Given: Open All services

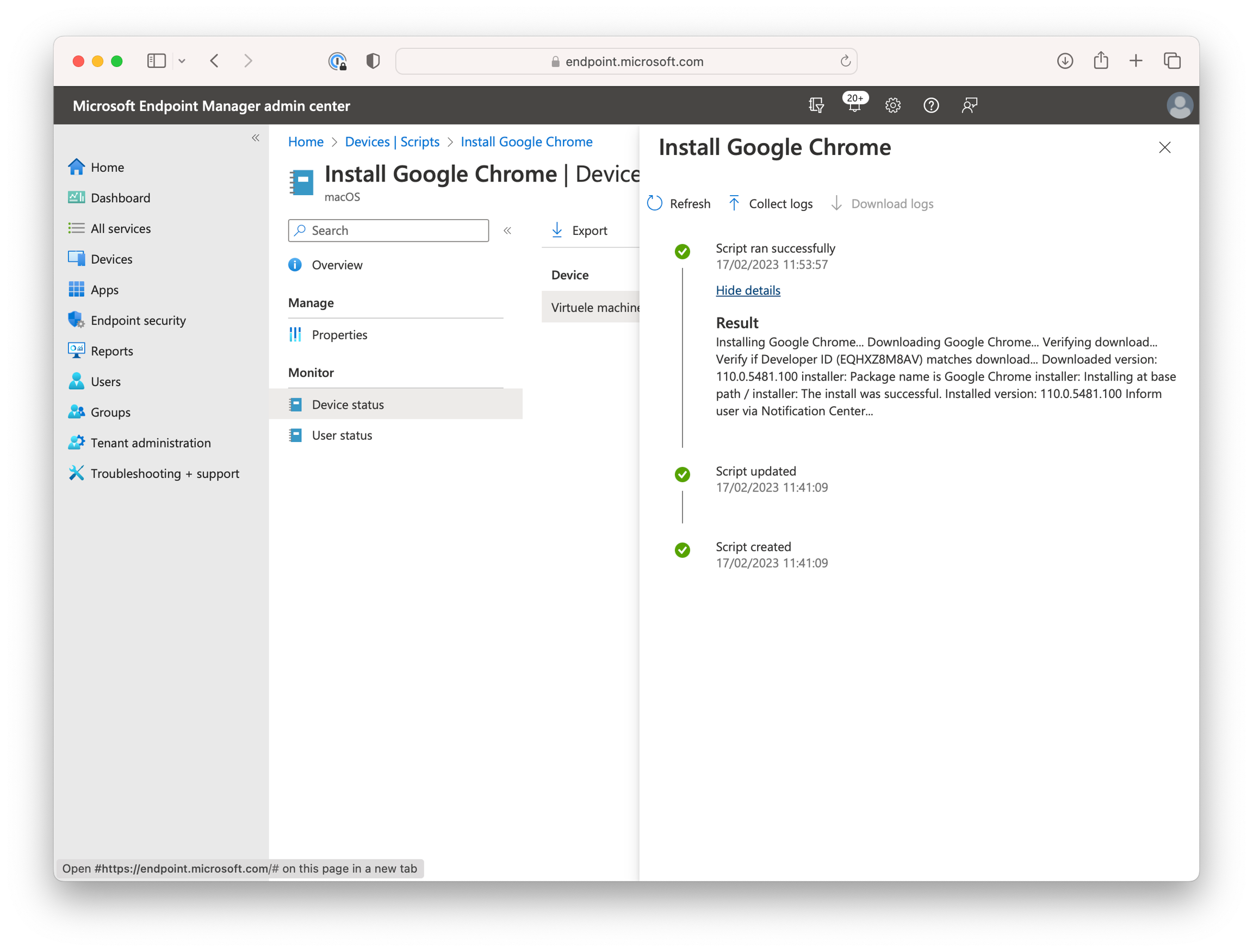Looking at the screenshot, I should (109, 228).
